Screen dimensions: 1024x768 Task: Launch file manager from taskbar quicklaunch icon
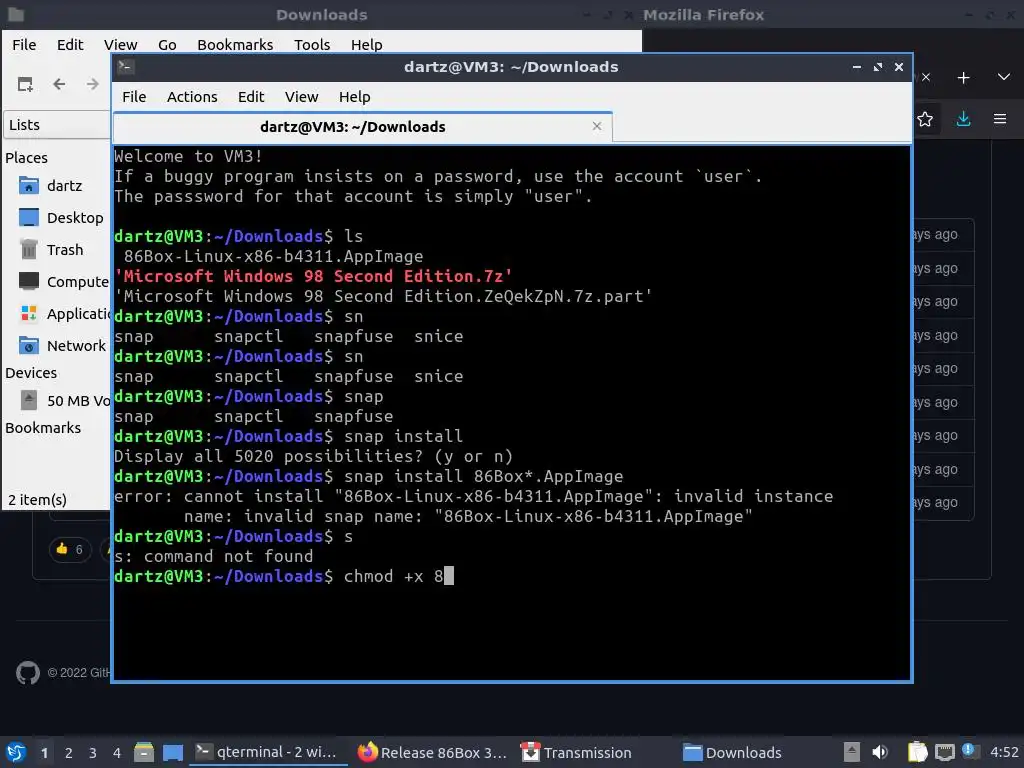[144, 752]
